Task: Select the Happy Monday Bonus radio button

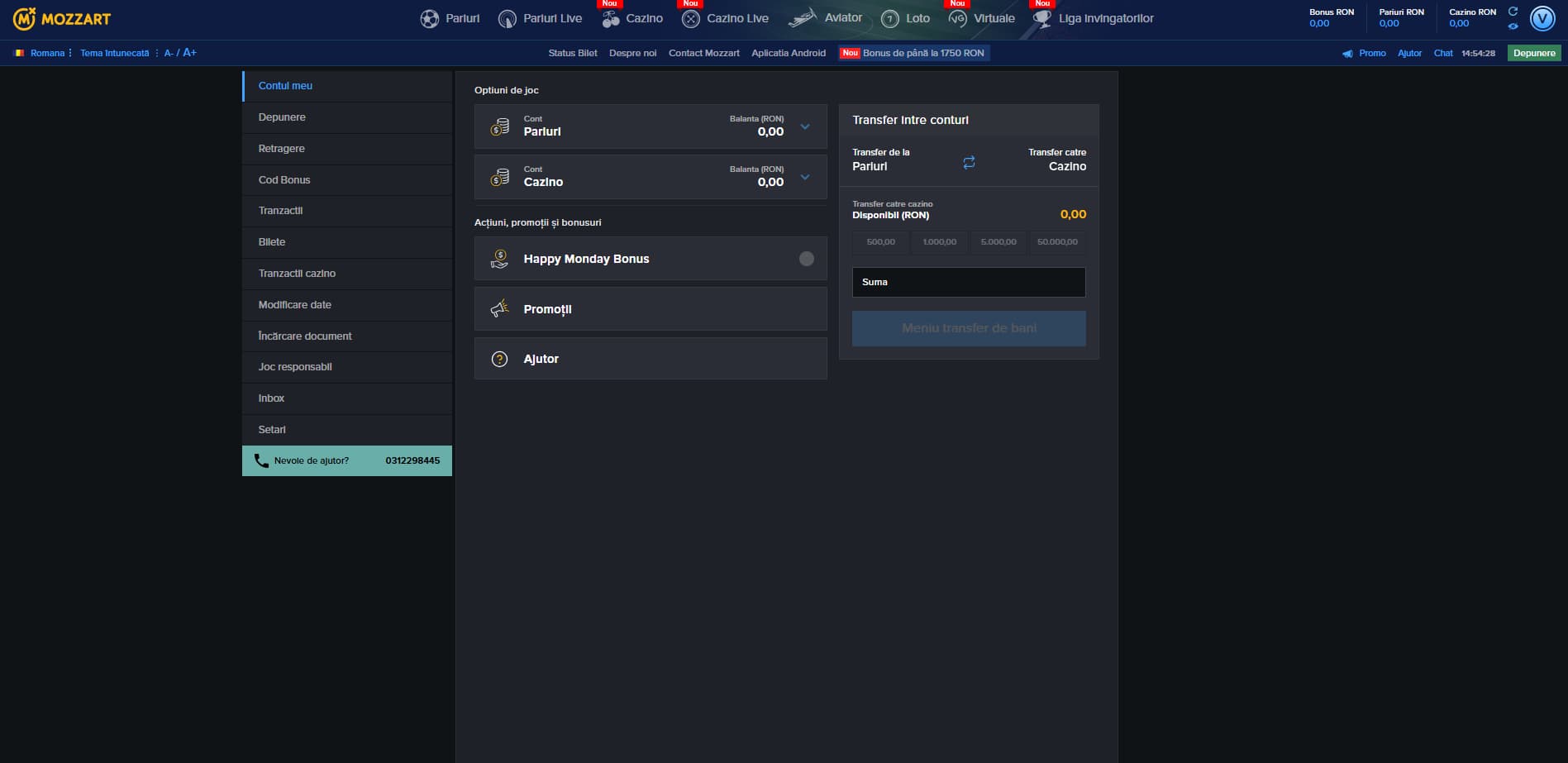Action: point(806,259)
